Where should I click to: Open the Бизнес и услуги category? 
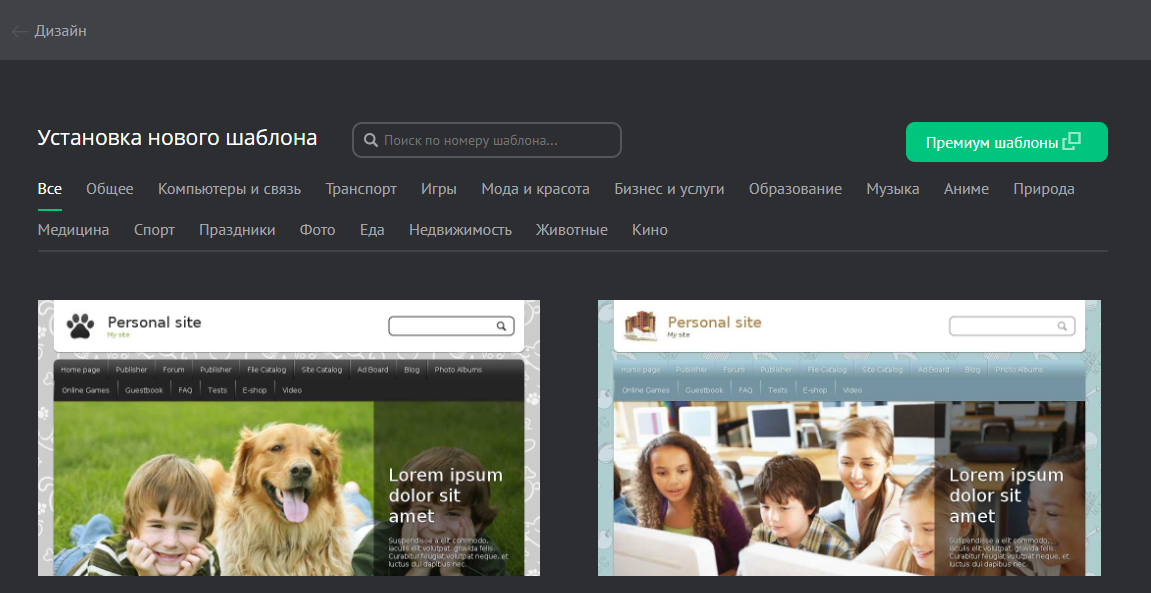[669, 189]
